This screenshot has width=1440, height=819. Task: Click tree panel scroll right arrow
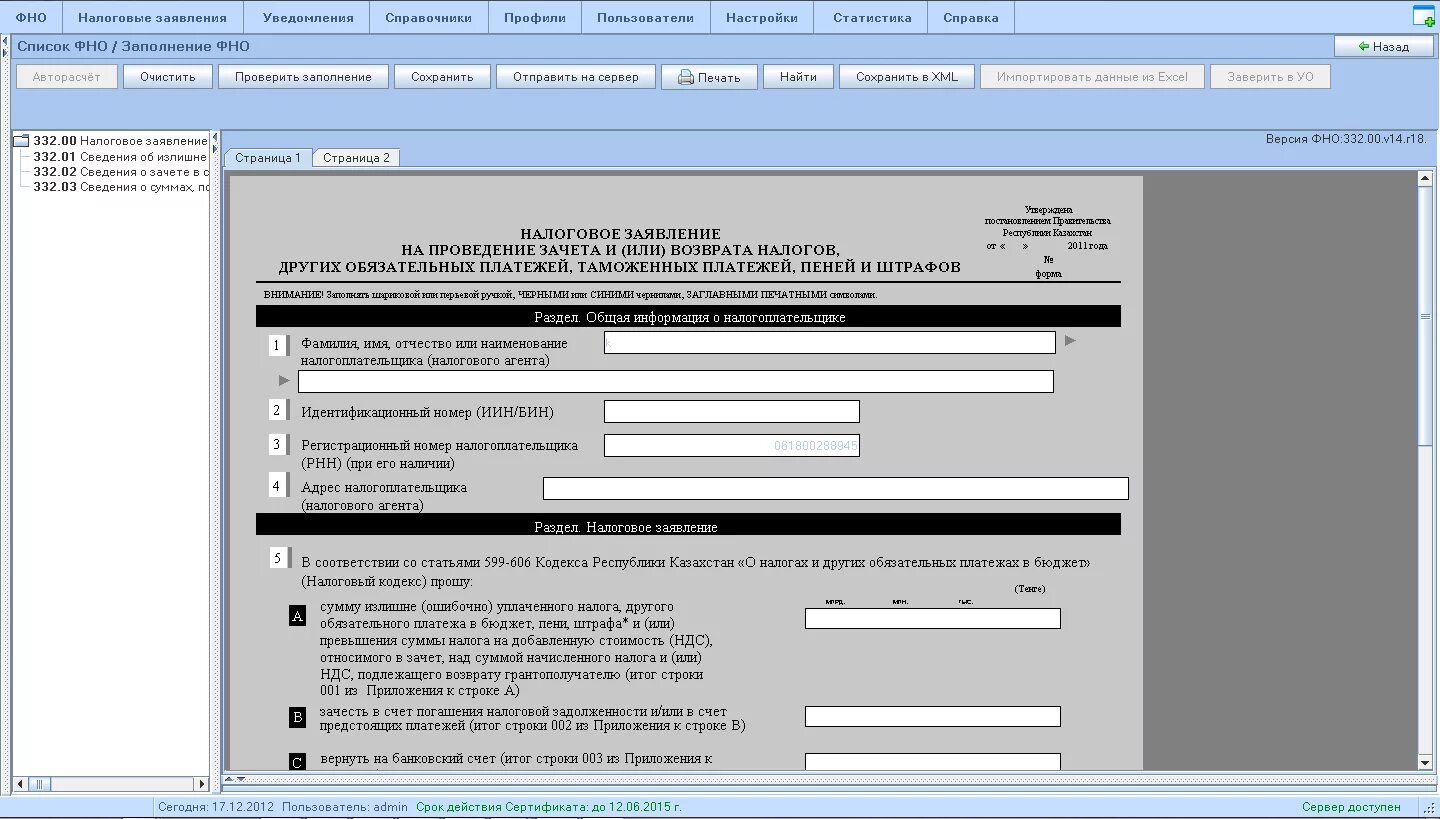pos(202,784)
